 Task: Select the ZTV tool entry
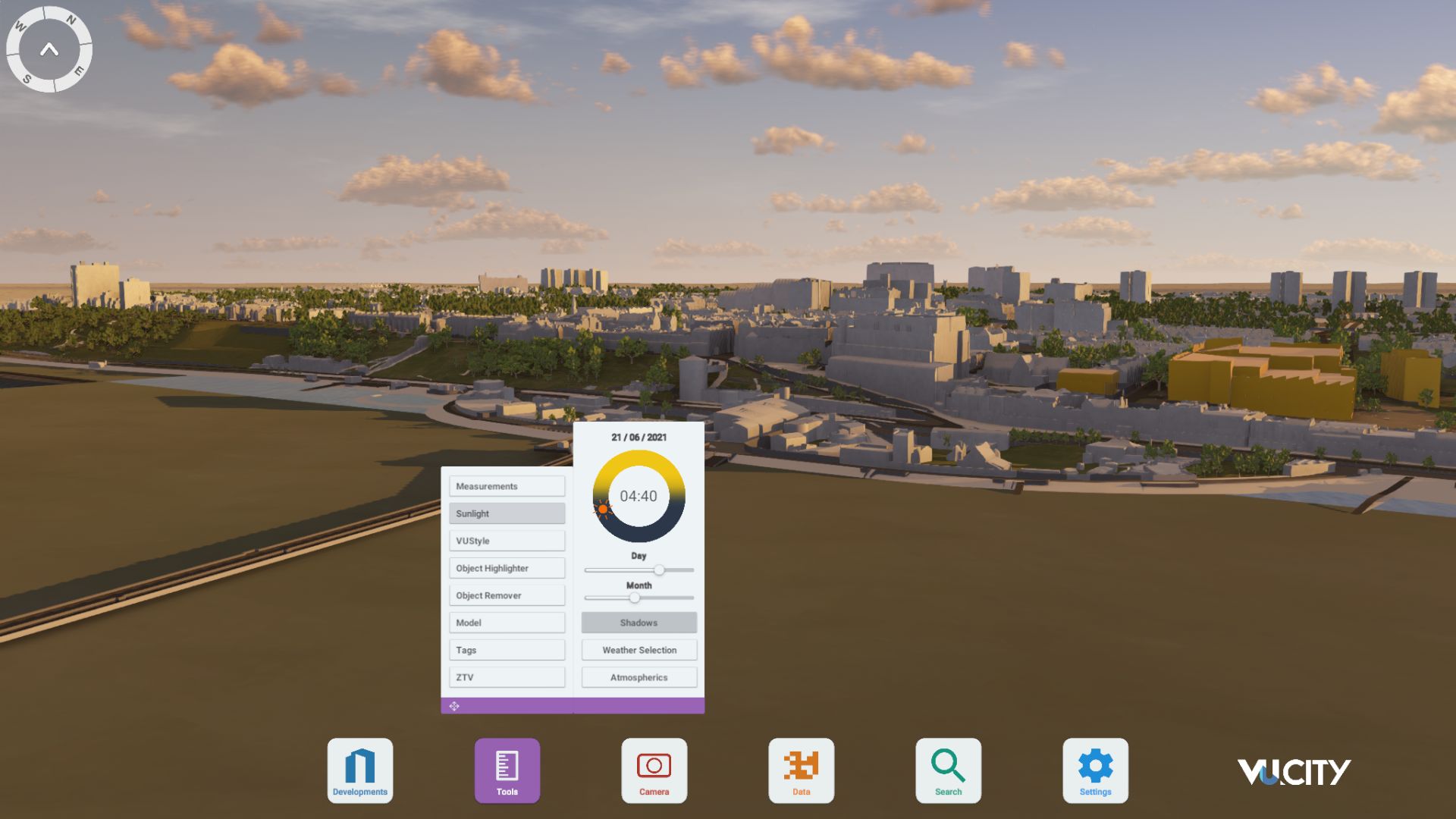[x=507, y=676]
